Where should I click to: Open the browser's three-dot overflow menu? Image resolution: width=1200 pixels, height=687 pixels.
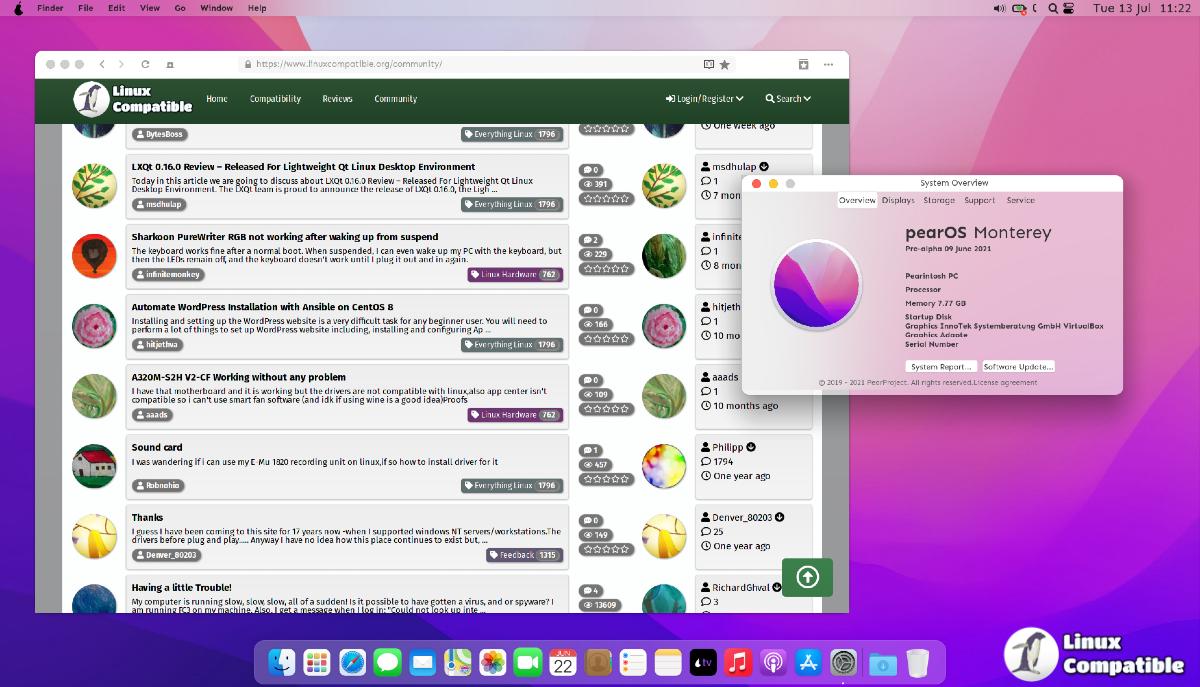pyautogui.click(x=828, y=64)
